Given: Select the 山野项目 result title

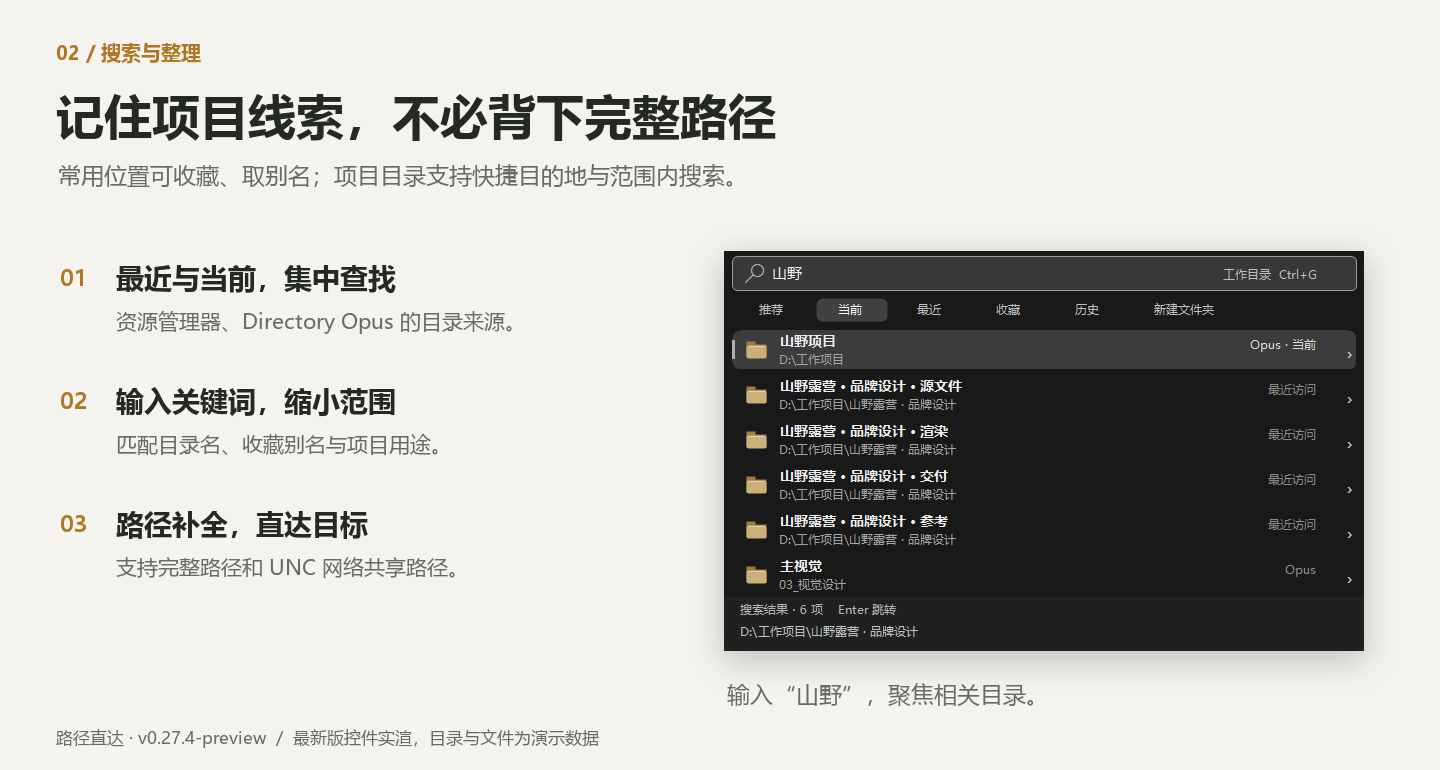Looking at the screenshot, I should (808, 342).
